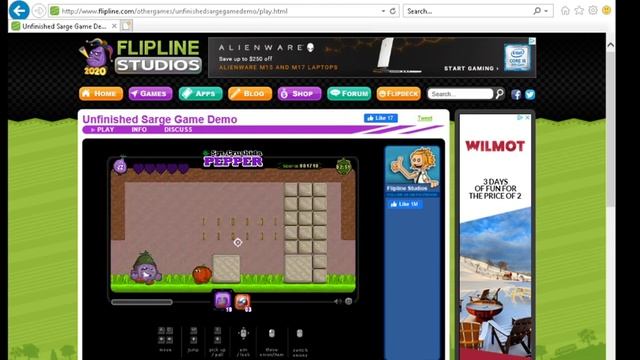Open Flipline's Facebook page icon
This screenshot has width=640, height=360.
pos(516,94)
